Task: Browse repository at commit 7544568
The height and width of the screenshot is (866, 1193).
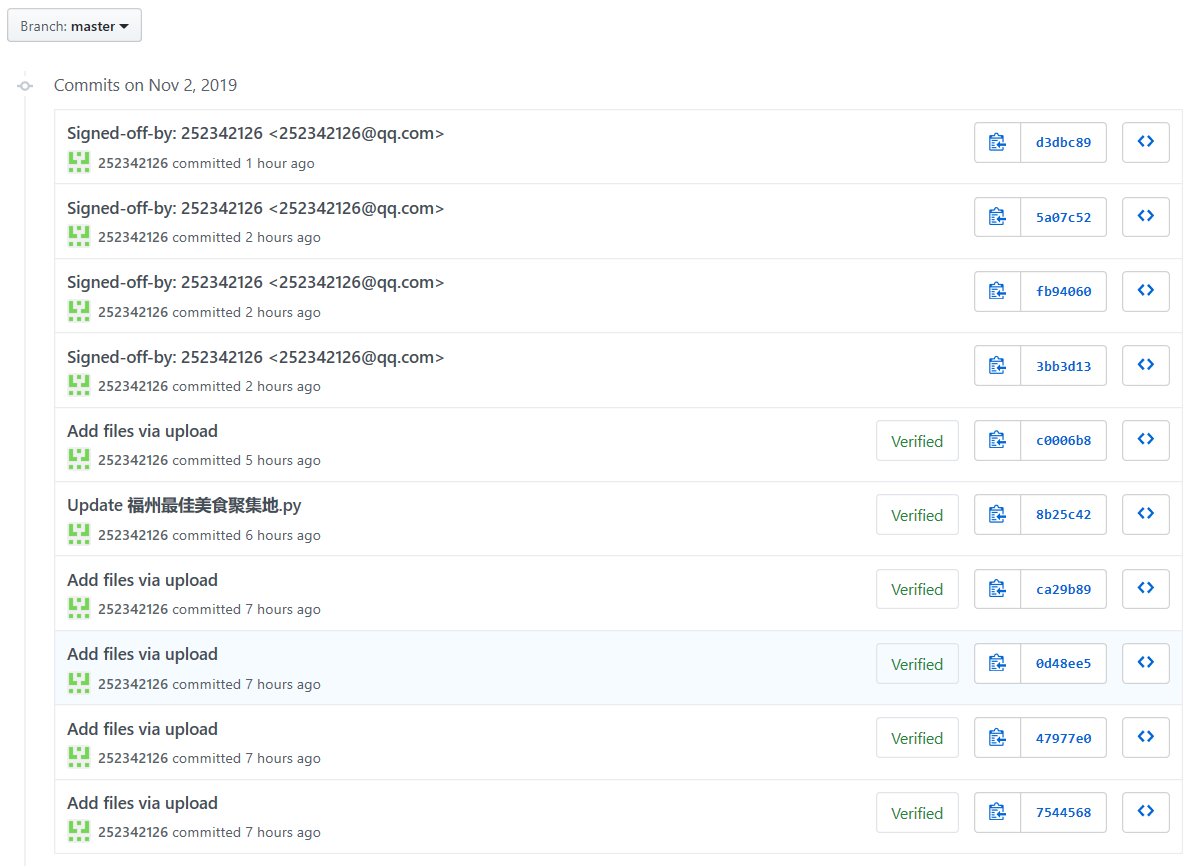Action: (x=1146, y=813)
